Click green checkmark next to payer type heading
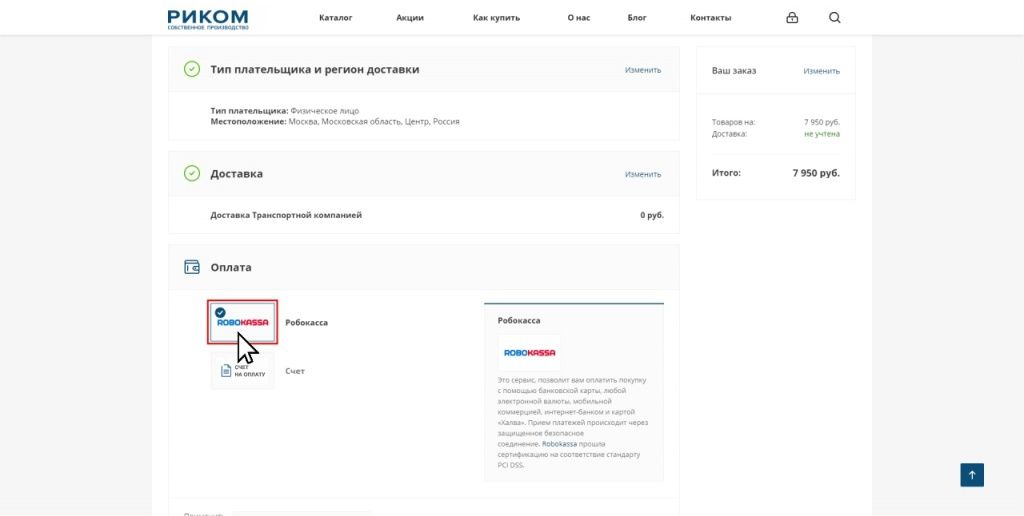Viewport: 1024px width, 516px height. point(192,69)
